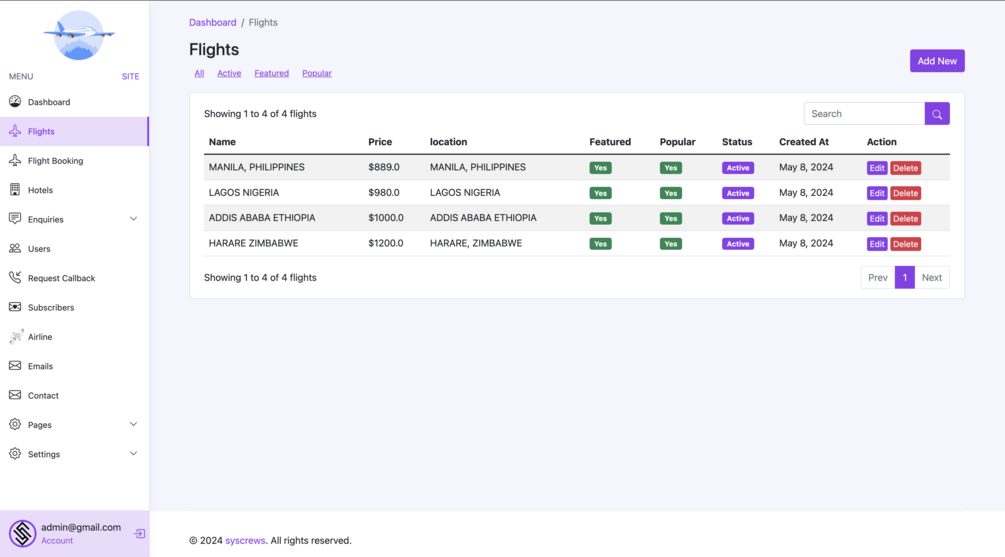
Task: Click the Users icon in sidebar
Action: point(15,249)
